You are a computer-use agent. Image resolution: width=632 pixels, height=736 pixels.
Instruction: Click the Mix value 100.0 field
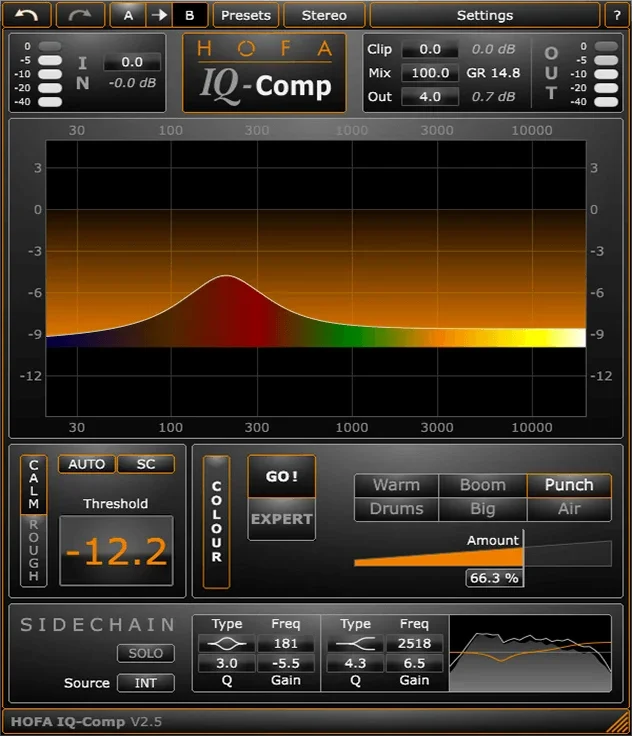click(x=430, y=73)
